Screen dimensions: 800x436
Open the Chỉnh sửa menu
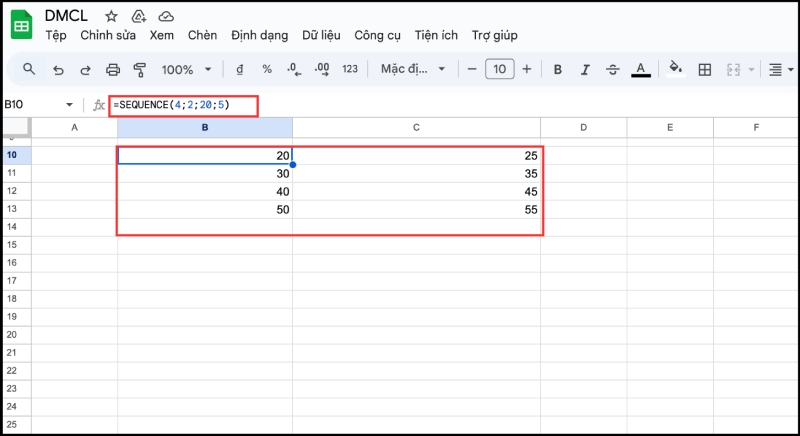coord(108,35)
